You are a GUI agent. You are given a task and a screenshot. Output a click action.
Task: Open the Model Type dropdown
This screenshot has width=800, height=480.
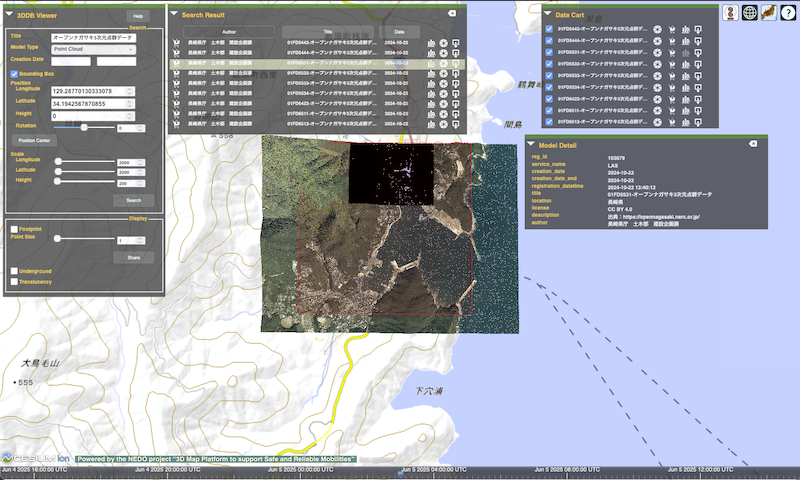tap(93, 49)
